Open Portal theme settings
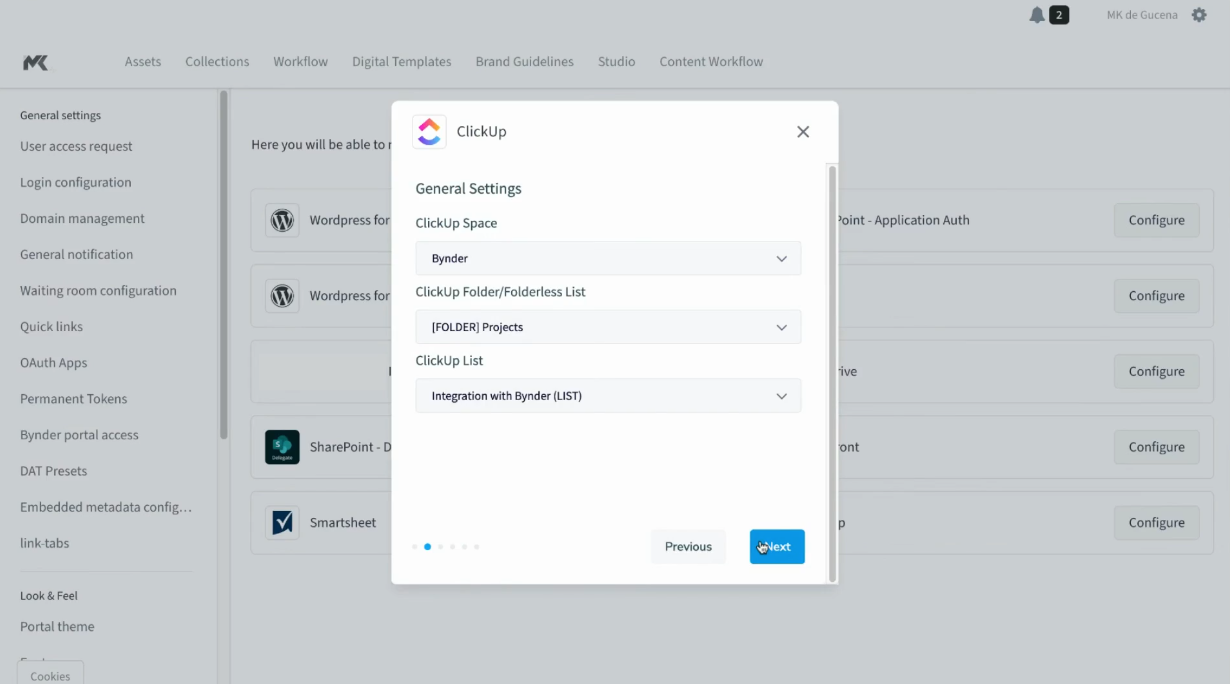 [x=57, y=627]
